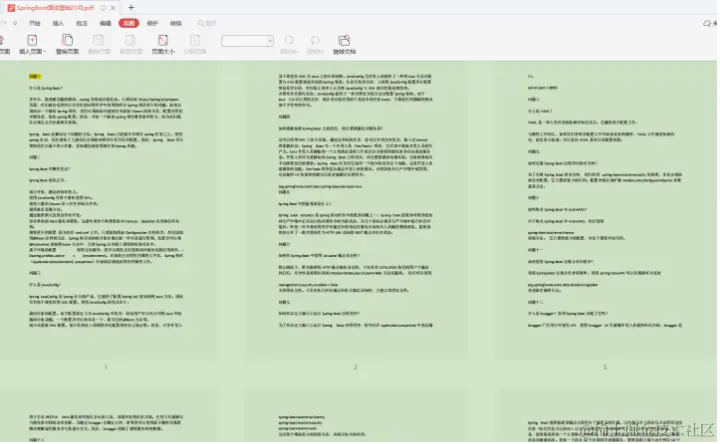
Task: Click page number 3 label
Action: (605, 367)
